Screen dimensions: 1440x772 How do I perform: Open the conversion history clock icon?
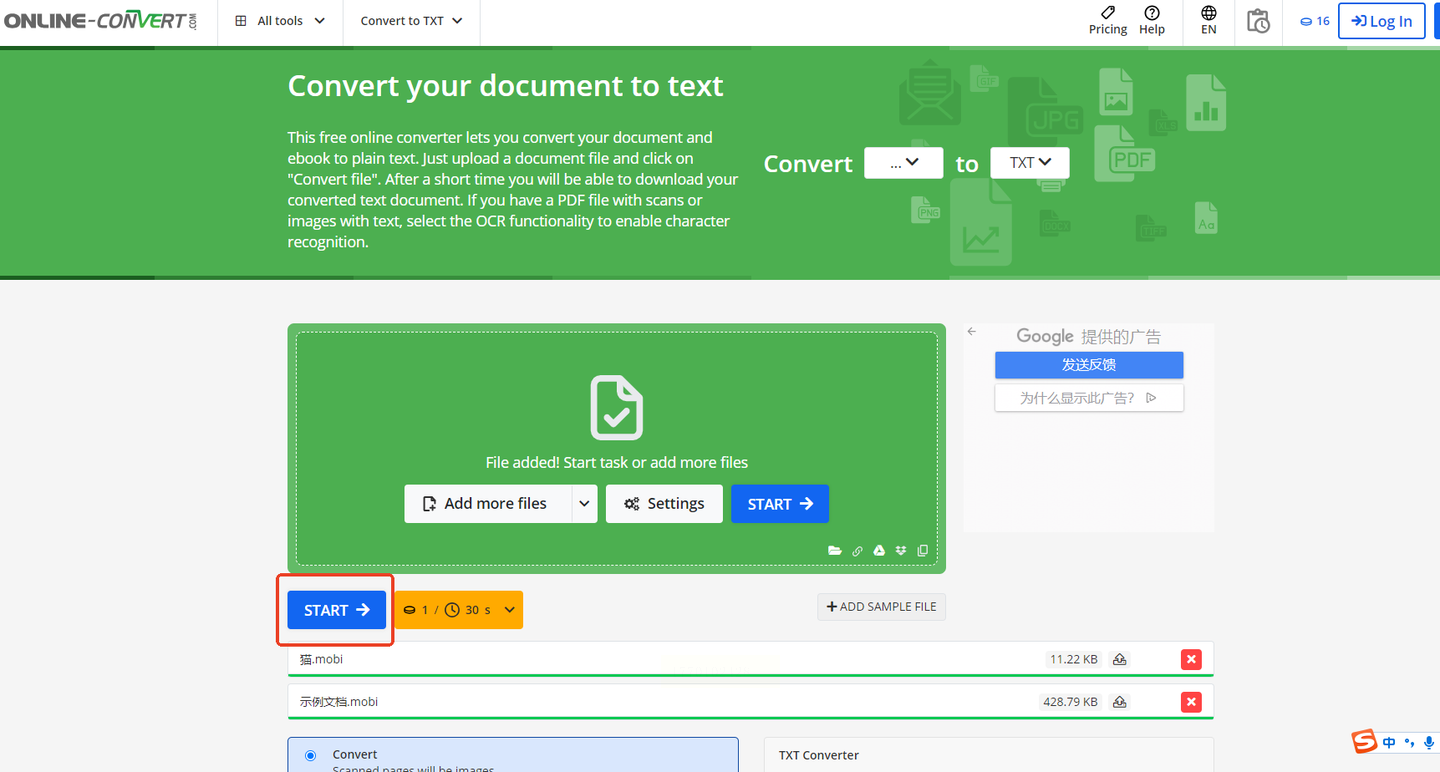pos(1258,21)
